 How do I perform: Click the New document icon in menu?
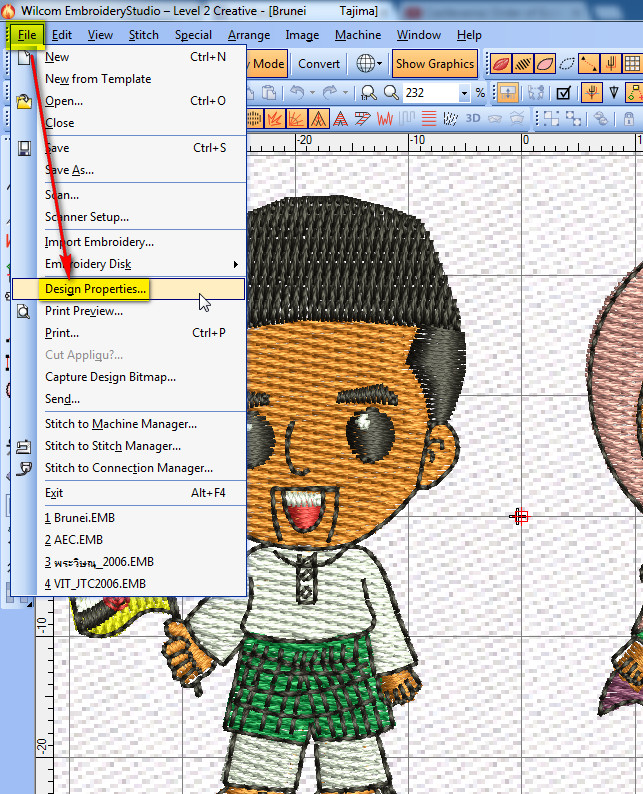[24, 57]
